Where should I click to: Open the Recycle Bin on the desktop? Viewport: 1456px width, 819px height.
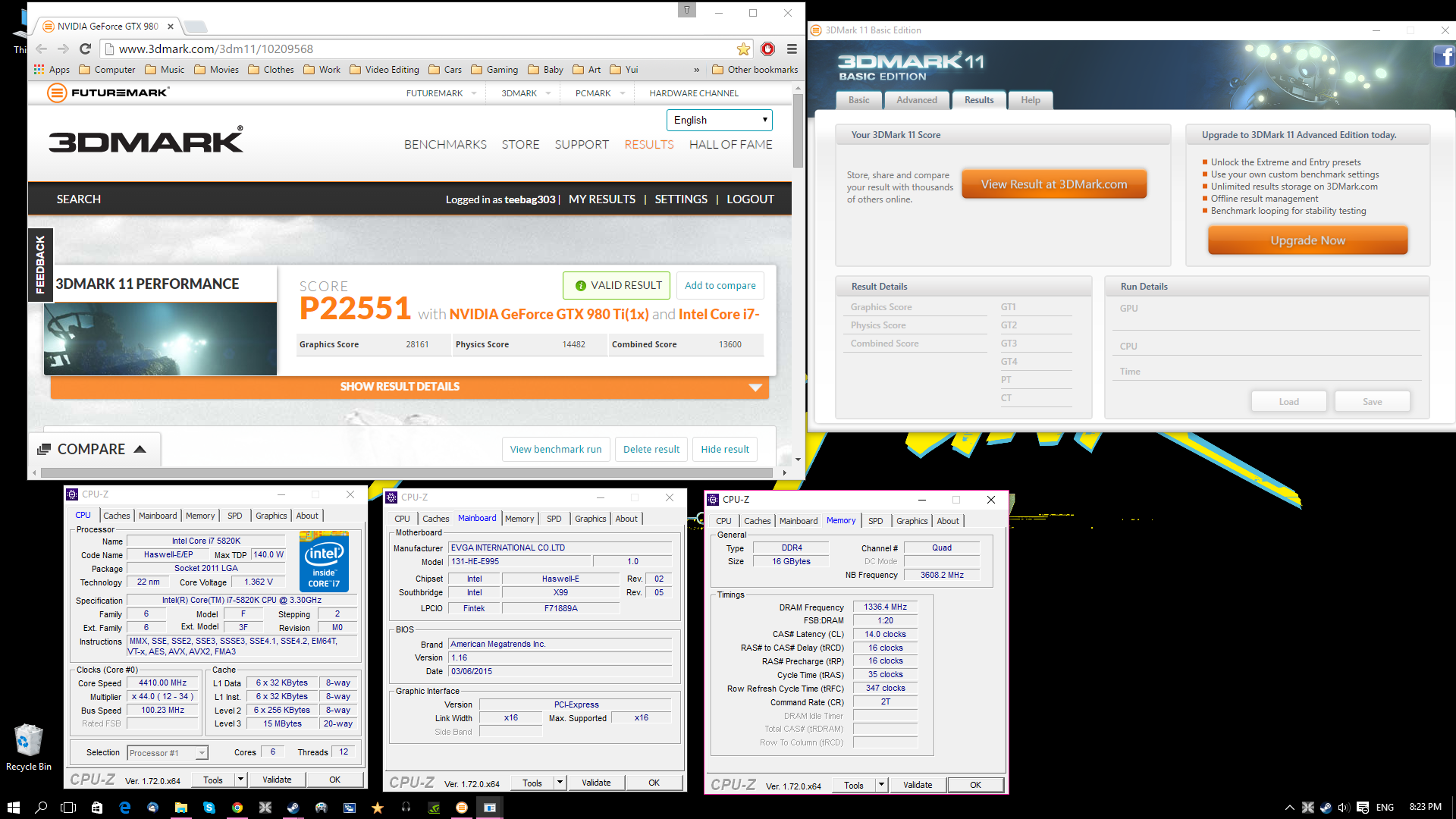pyautogui.click(x=29, y=747)
